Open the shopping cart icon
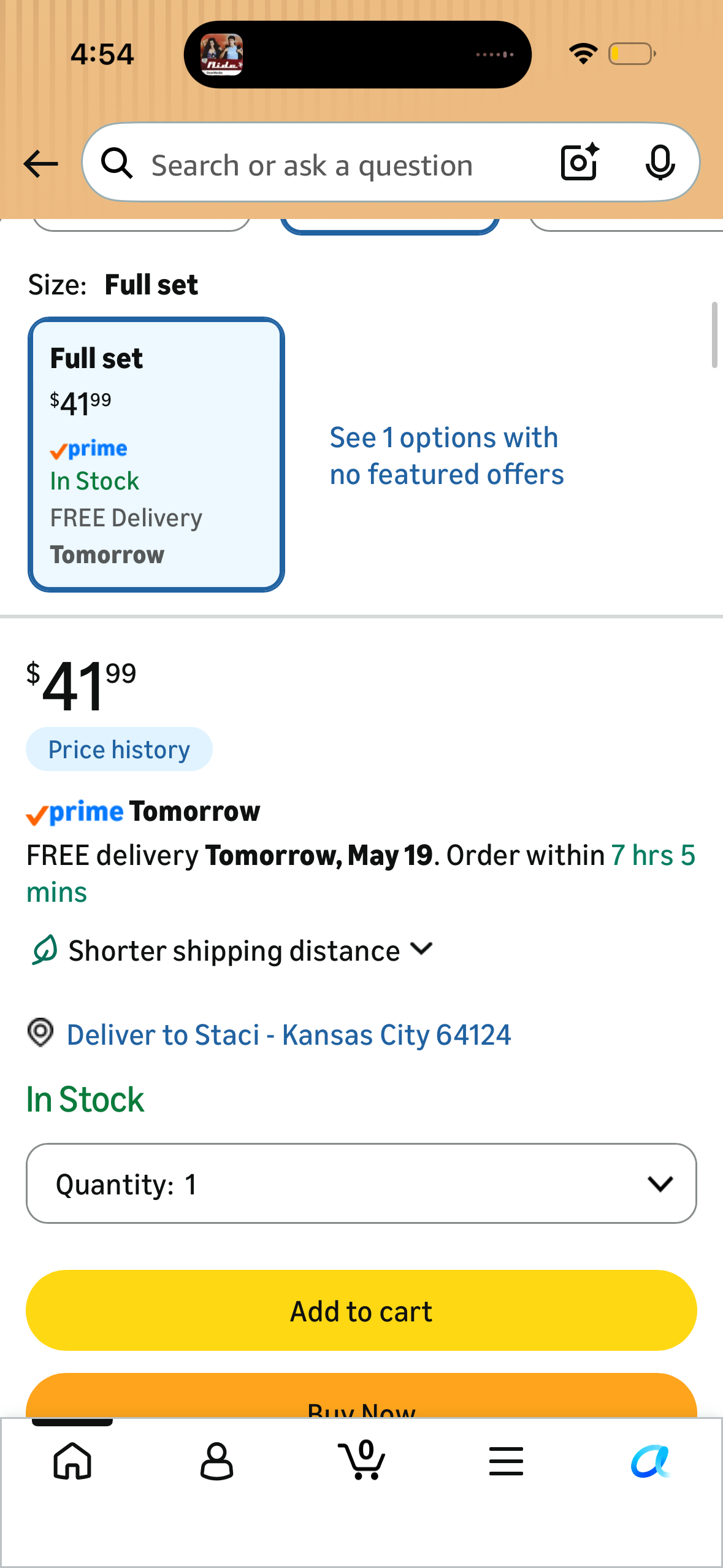Screen dimensions: 723x1568 [362, 1460]
